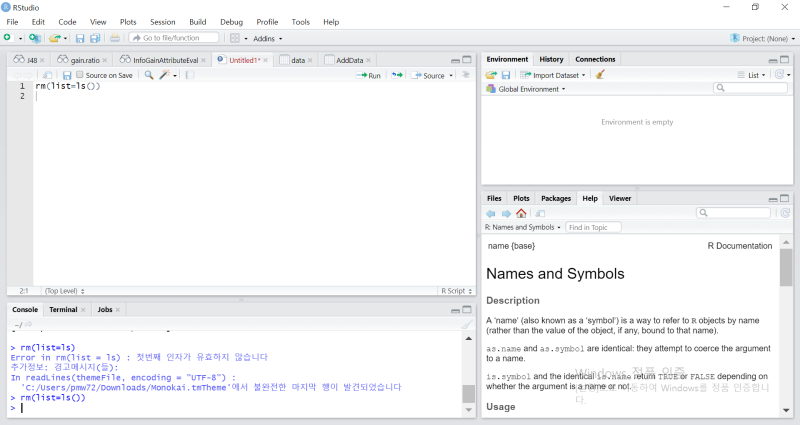The height and width of the screenshot is (425, 800).
Task: Re-run the previous code region
Action: pyautogui.click(x=397, y=75)
